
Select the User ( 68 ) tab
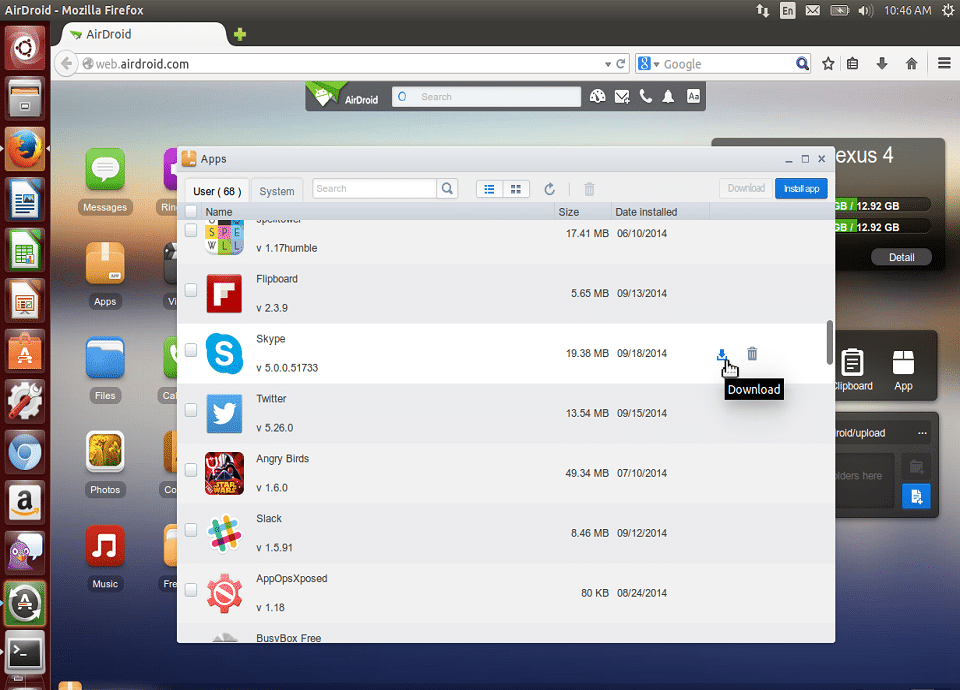[x=216, y=191]
